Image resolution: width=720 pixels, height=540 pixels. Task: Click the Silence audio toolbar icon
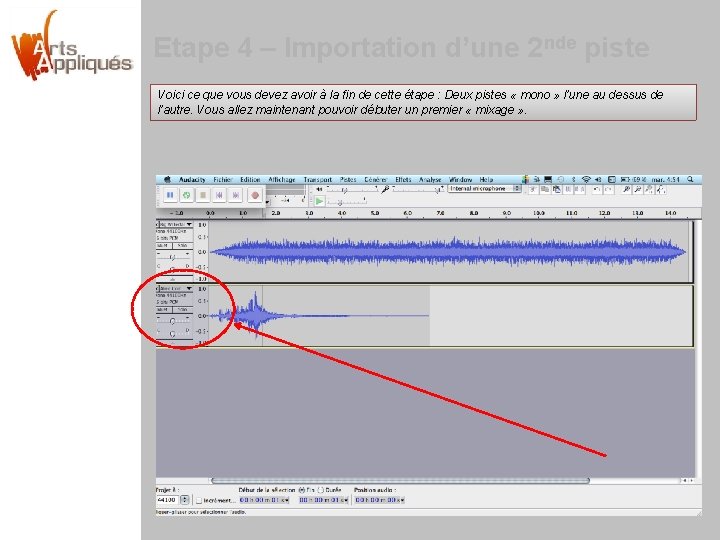coord(580,189)
